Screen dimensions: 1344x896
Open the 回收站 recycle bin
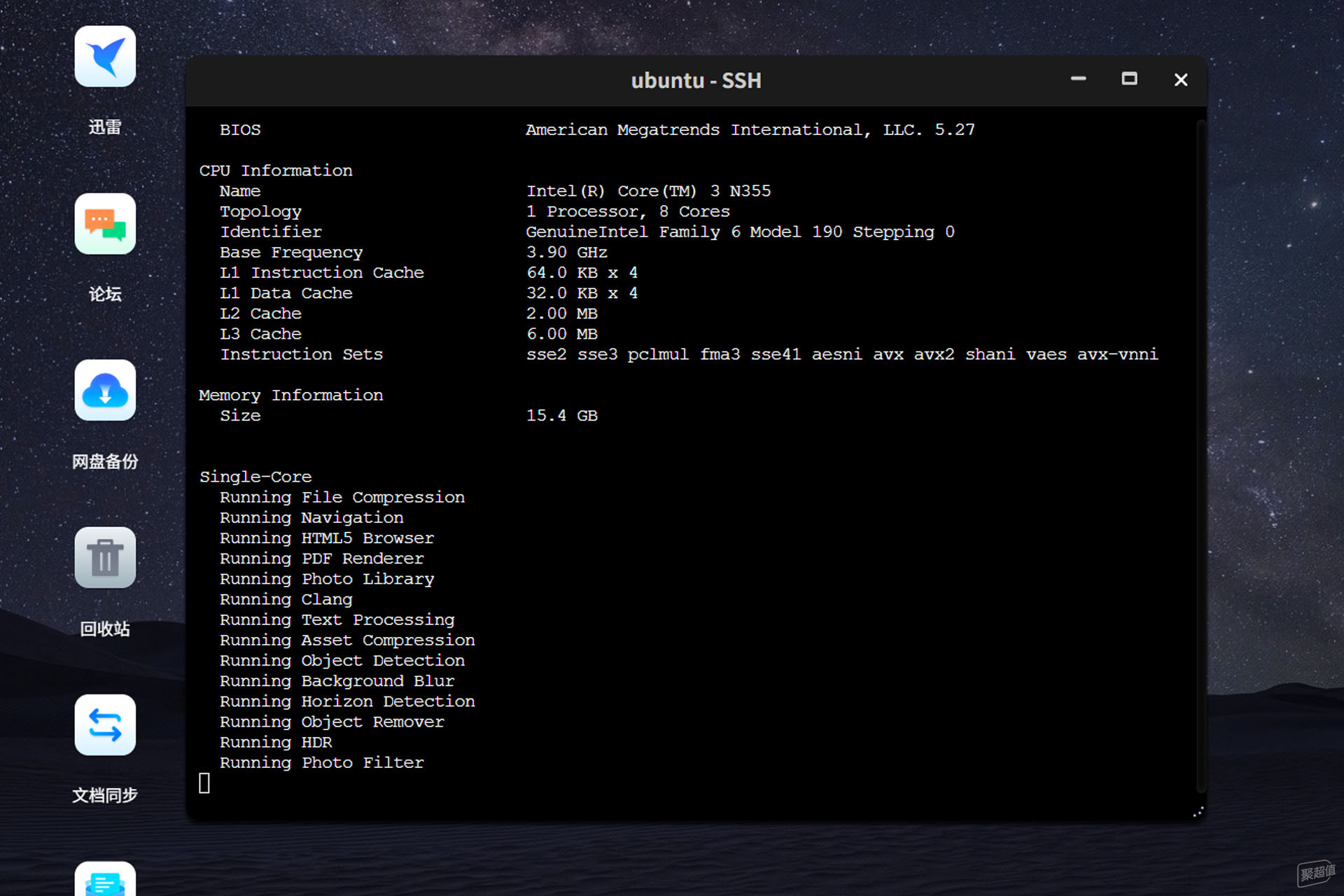pyautogui.click(x=105, y=558)
